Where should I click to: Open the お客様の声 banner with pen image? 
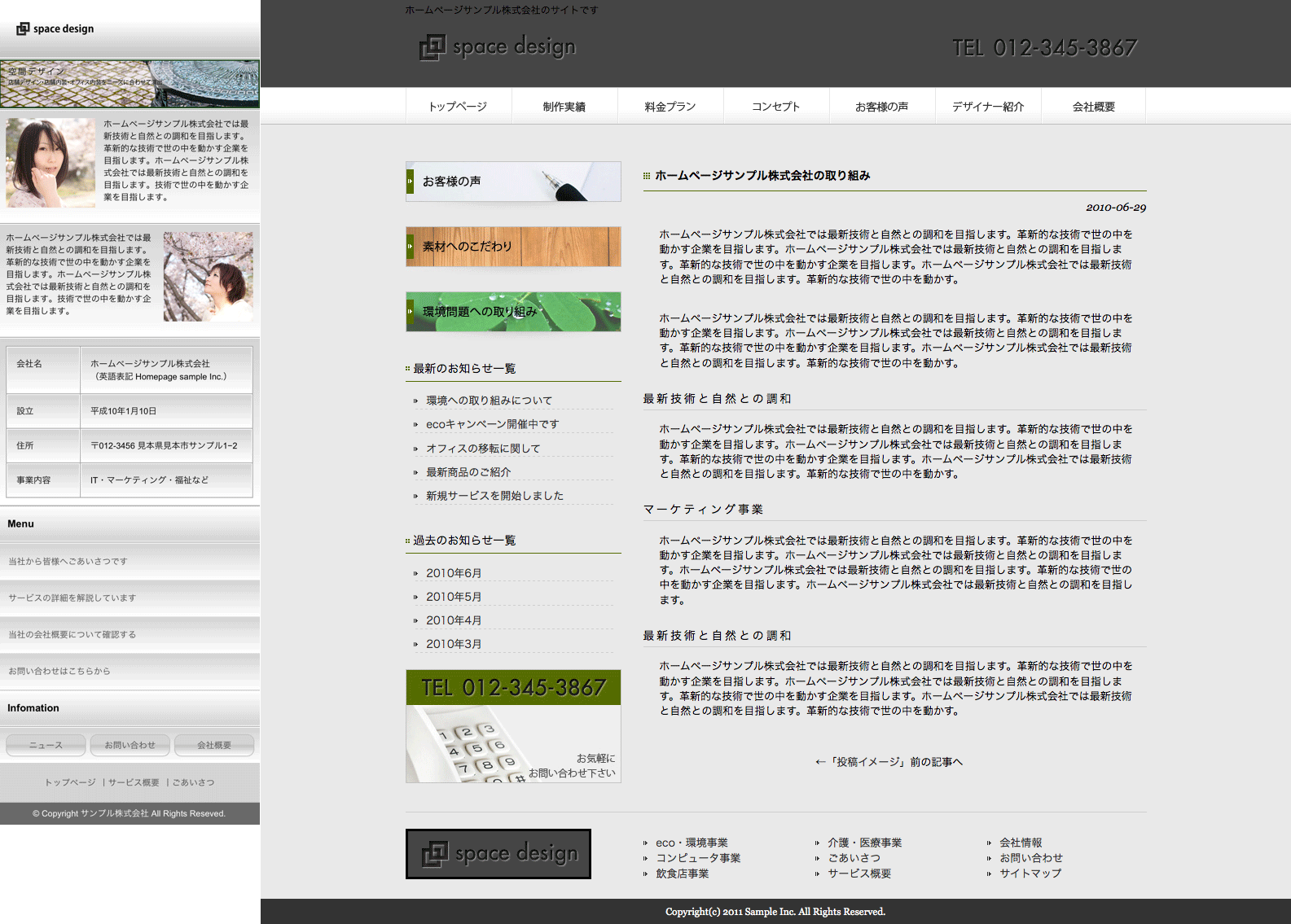point(513,182)
